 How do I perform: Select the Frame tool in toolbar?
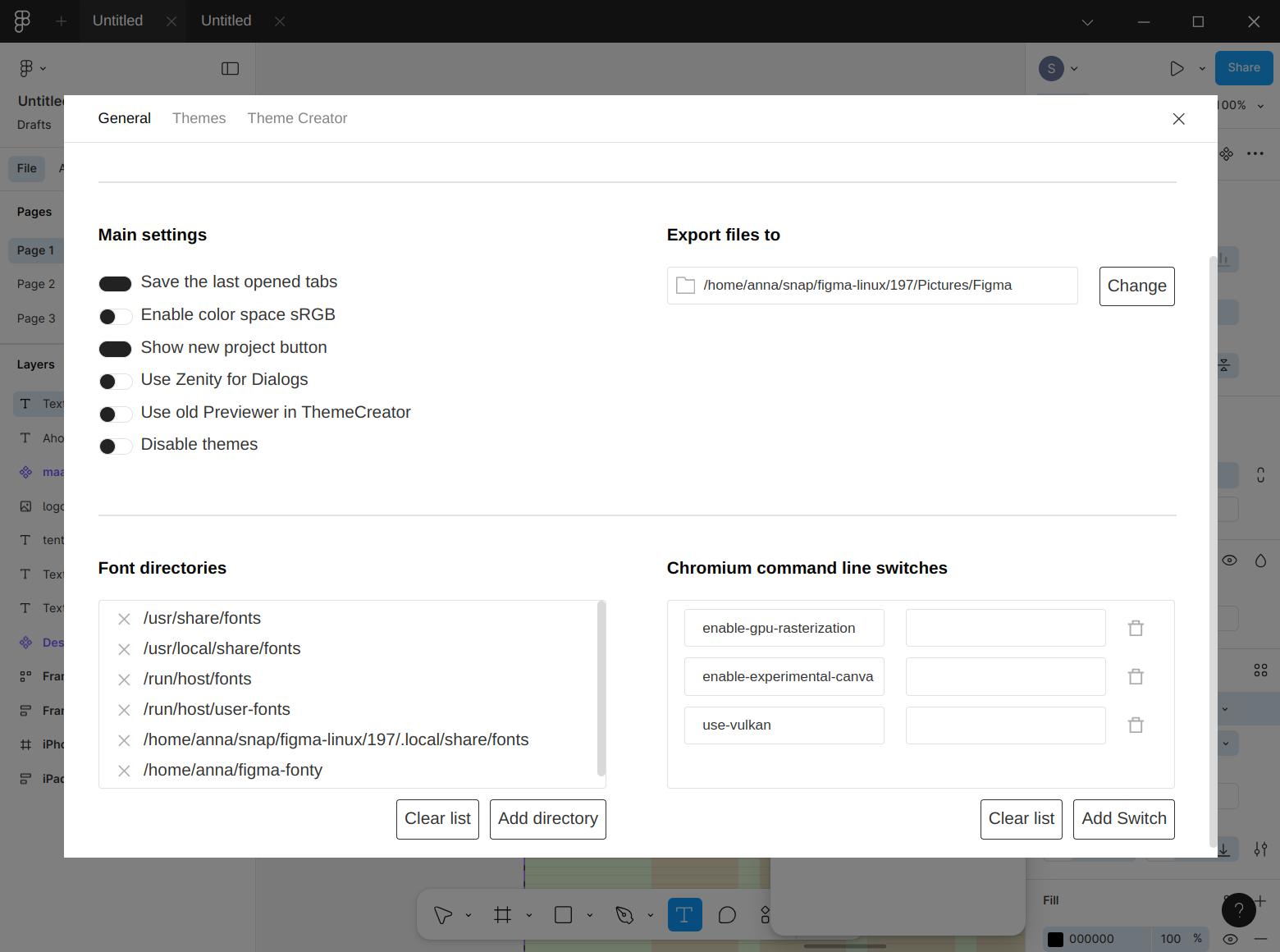[x=503, y=915]
